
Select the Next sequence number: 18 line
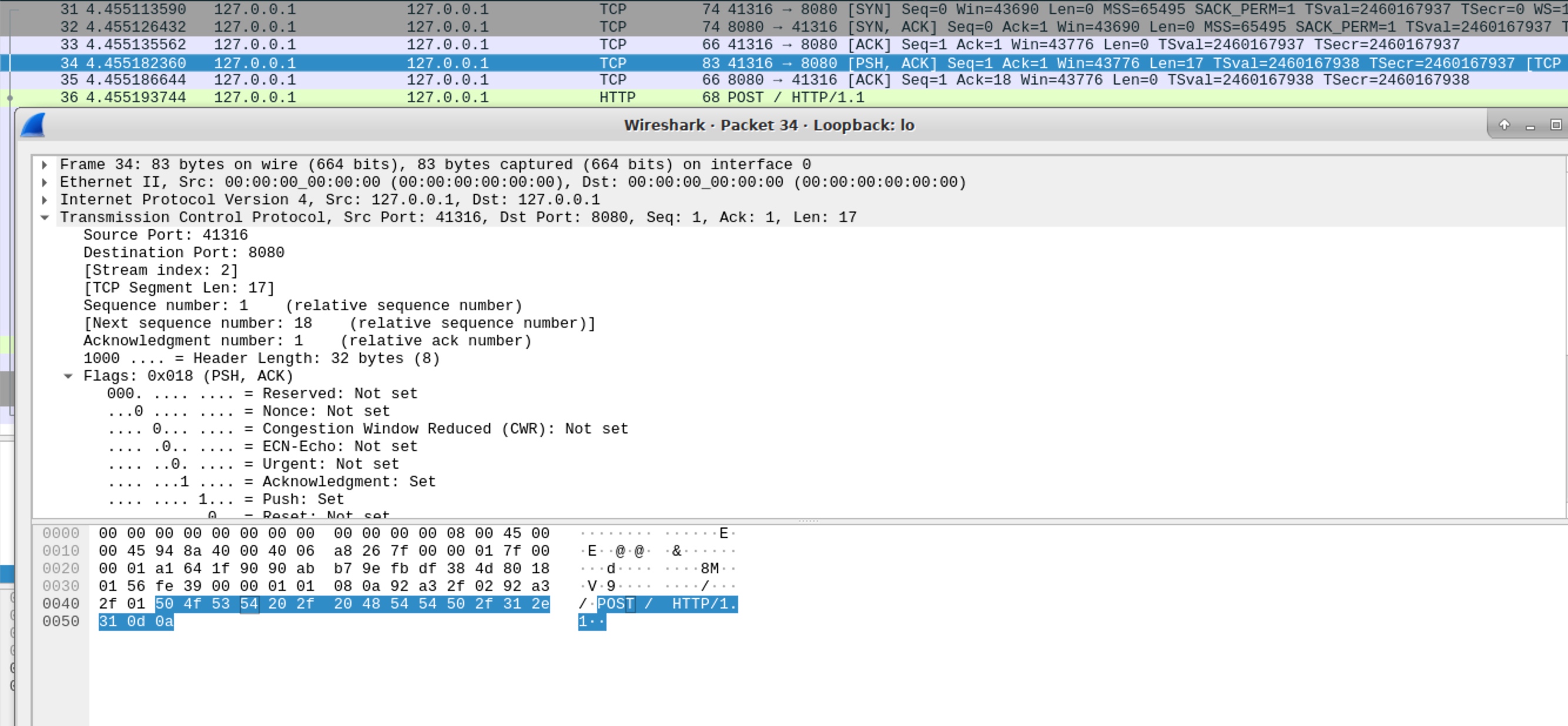tap(339, 324)
